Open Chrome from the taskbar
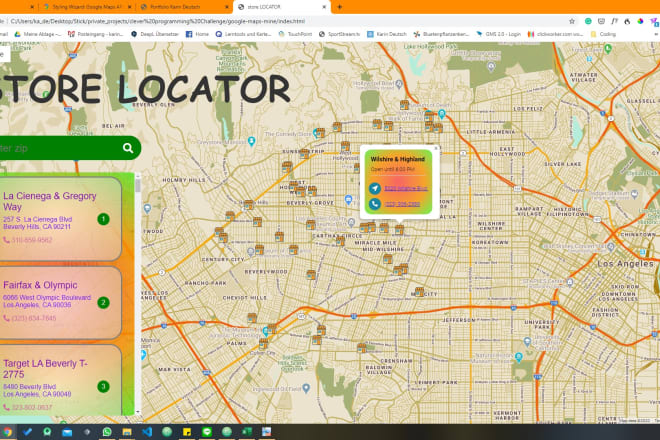 [x=7, y=432]
